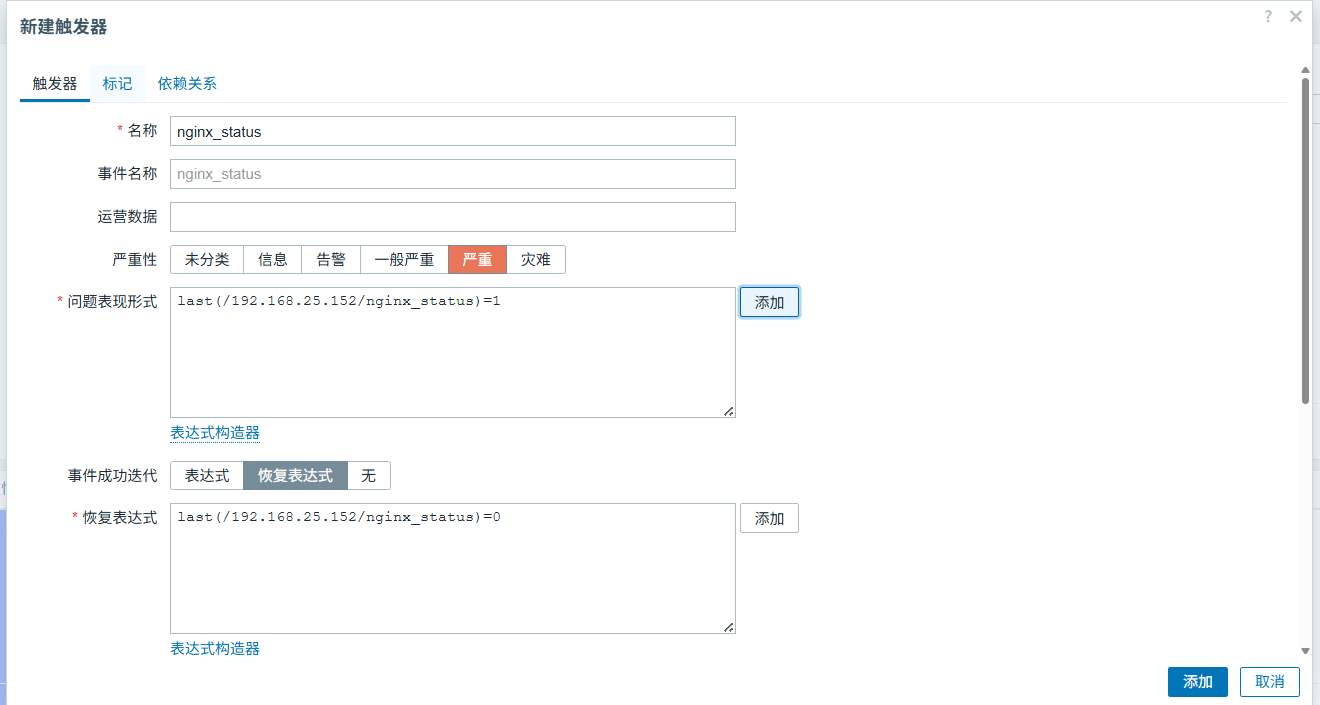Click the dialog vertical scrollbar

click(x=1305, y=240)
